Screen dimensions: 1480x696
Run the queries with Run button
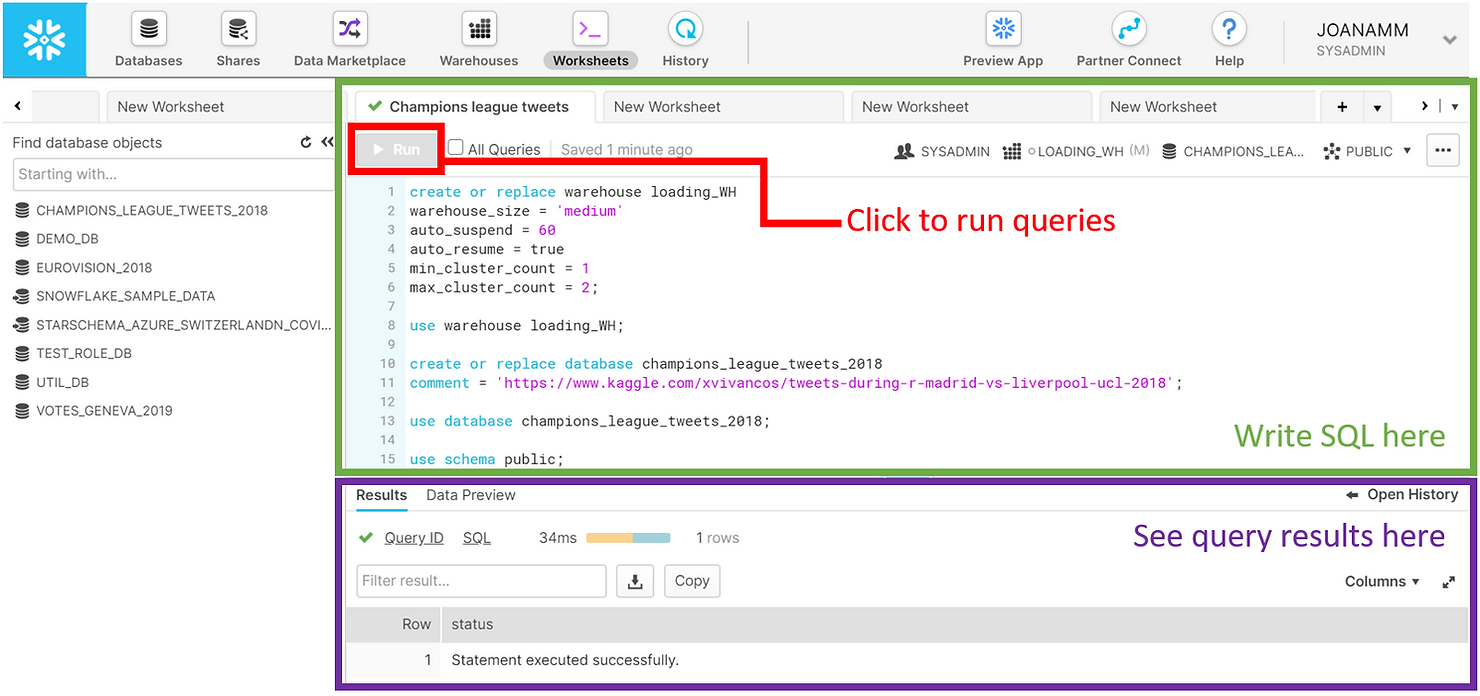point(396,149)
